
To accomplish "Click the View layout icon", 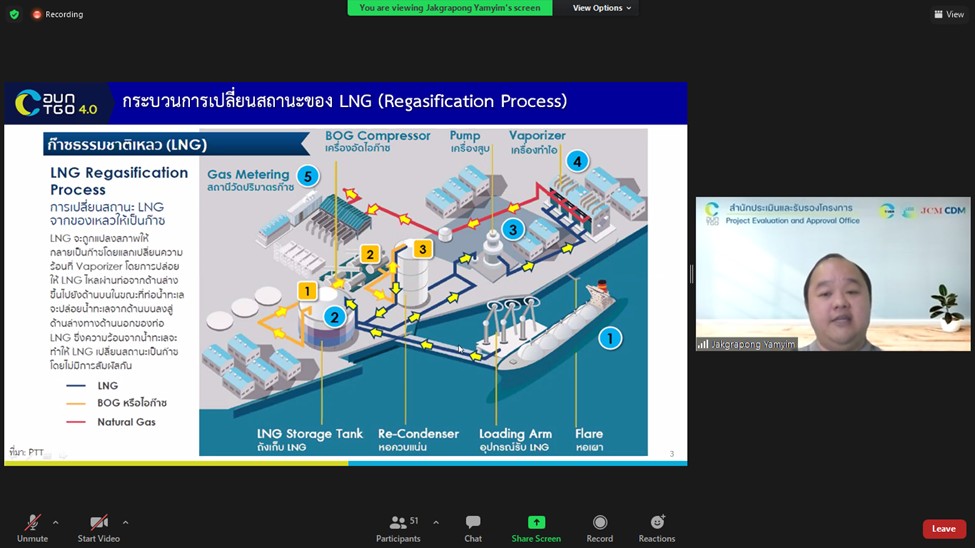I will [x=949, y=14].
